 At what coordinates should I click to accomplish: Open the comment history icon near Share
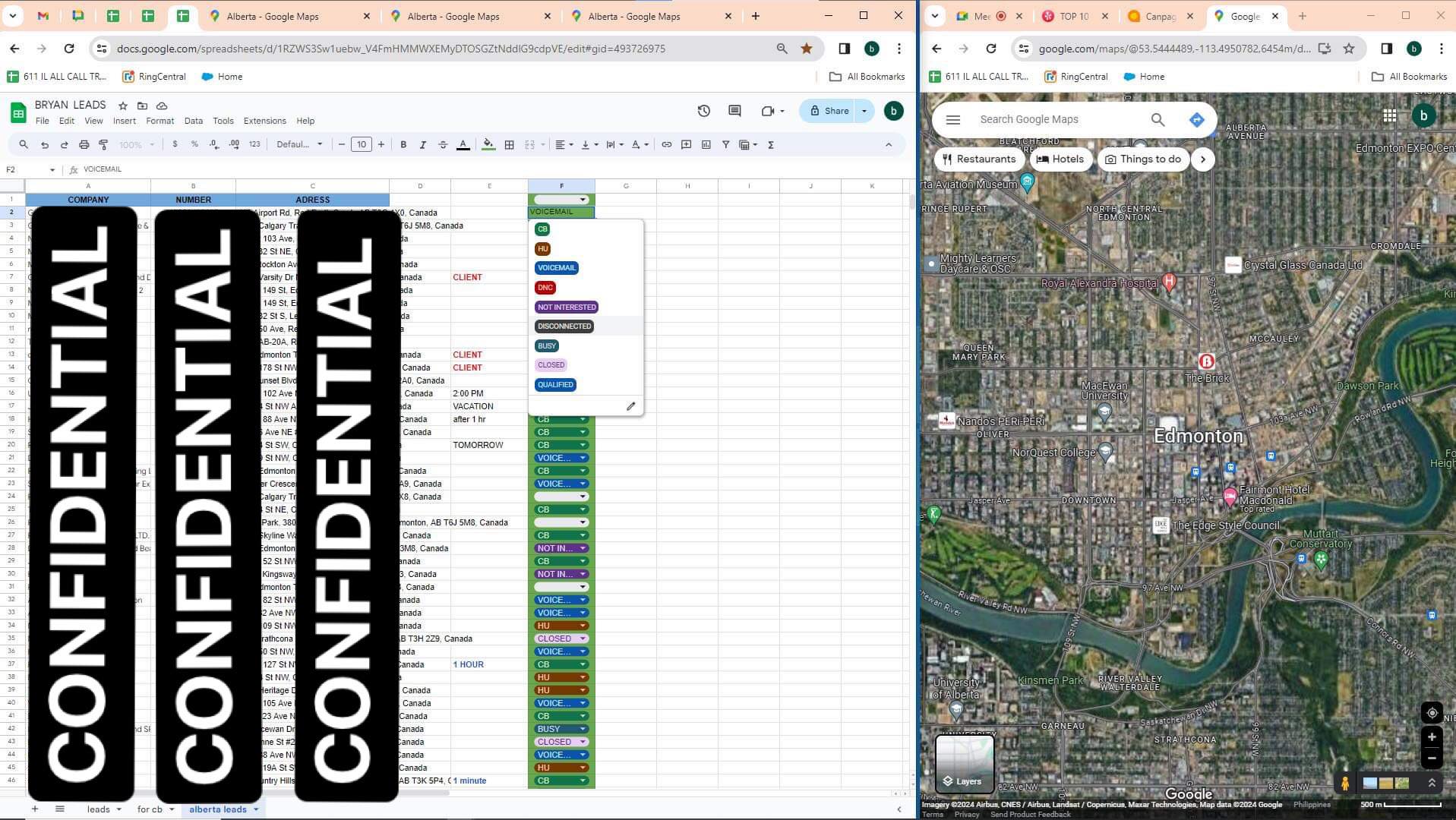(734, 111)
